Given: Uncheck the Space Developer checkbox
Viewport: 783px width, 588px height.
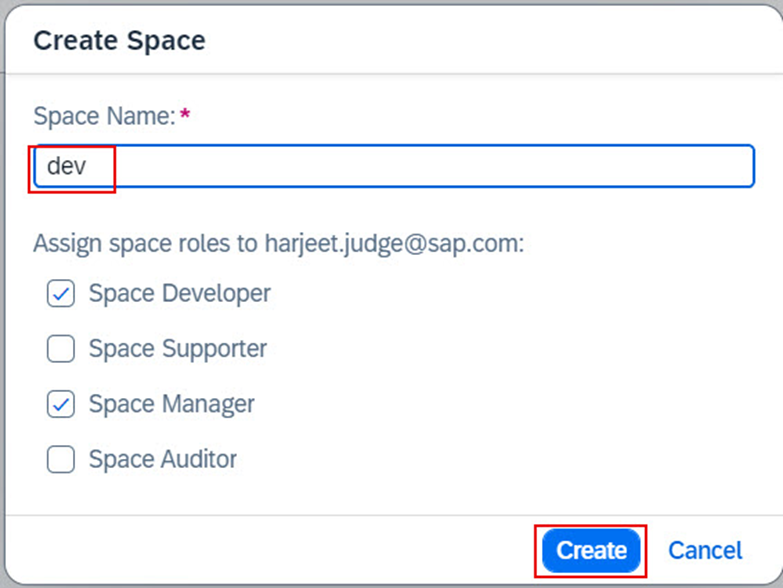Looking at the screenshot, I should pyautogui.click(x=62, y=294).
